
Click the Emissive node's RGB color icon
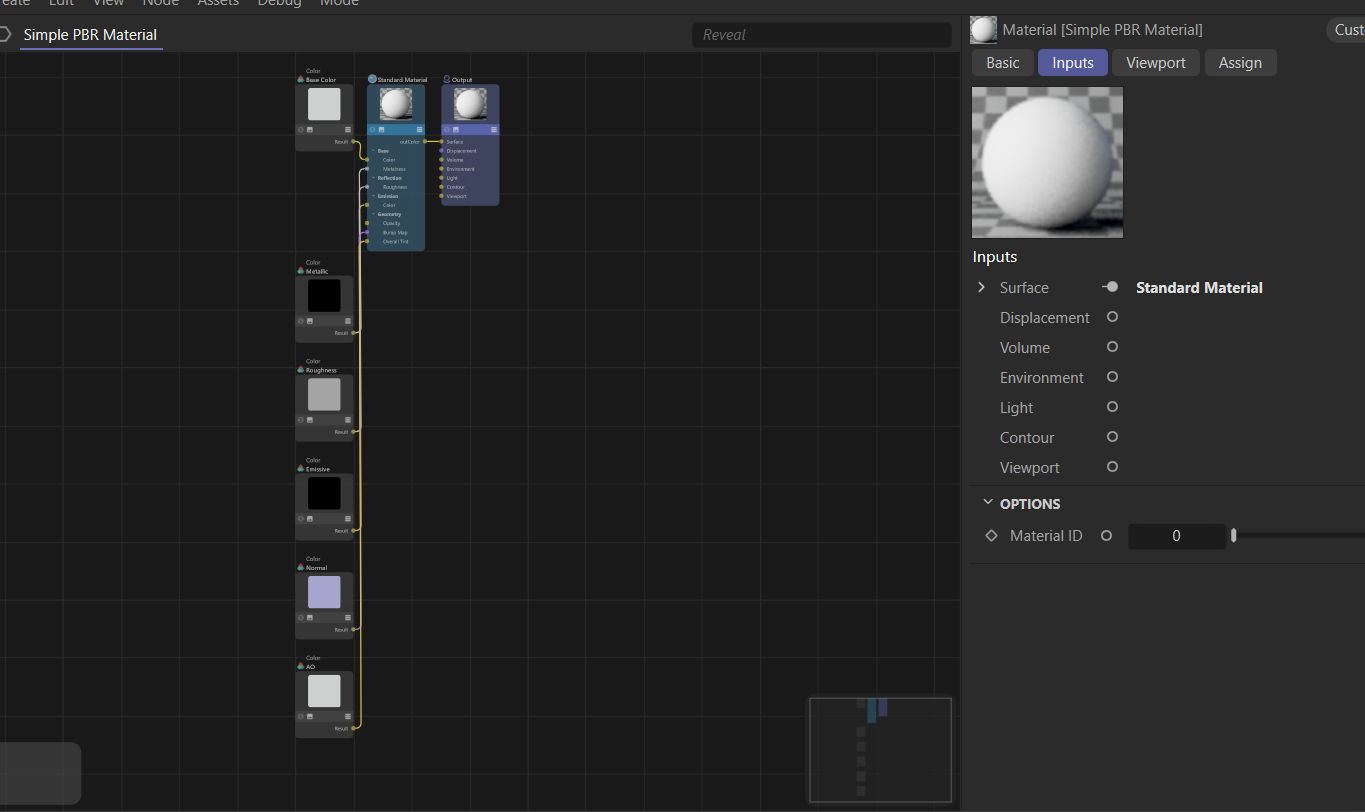pos(300,469)
